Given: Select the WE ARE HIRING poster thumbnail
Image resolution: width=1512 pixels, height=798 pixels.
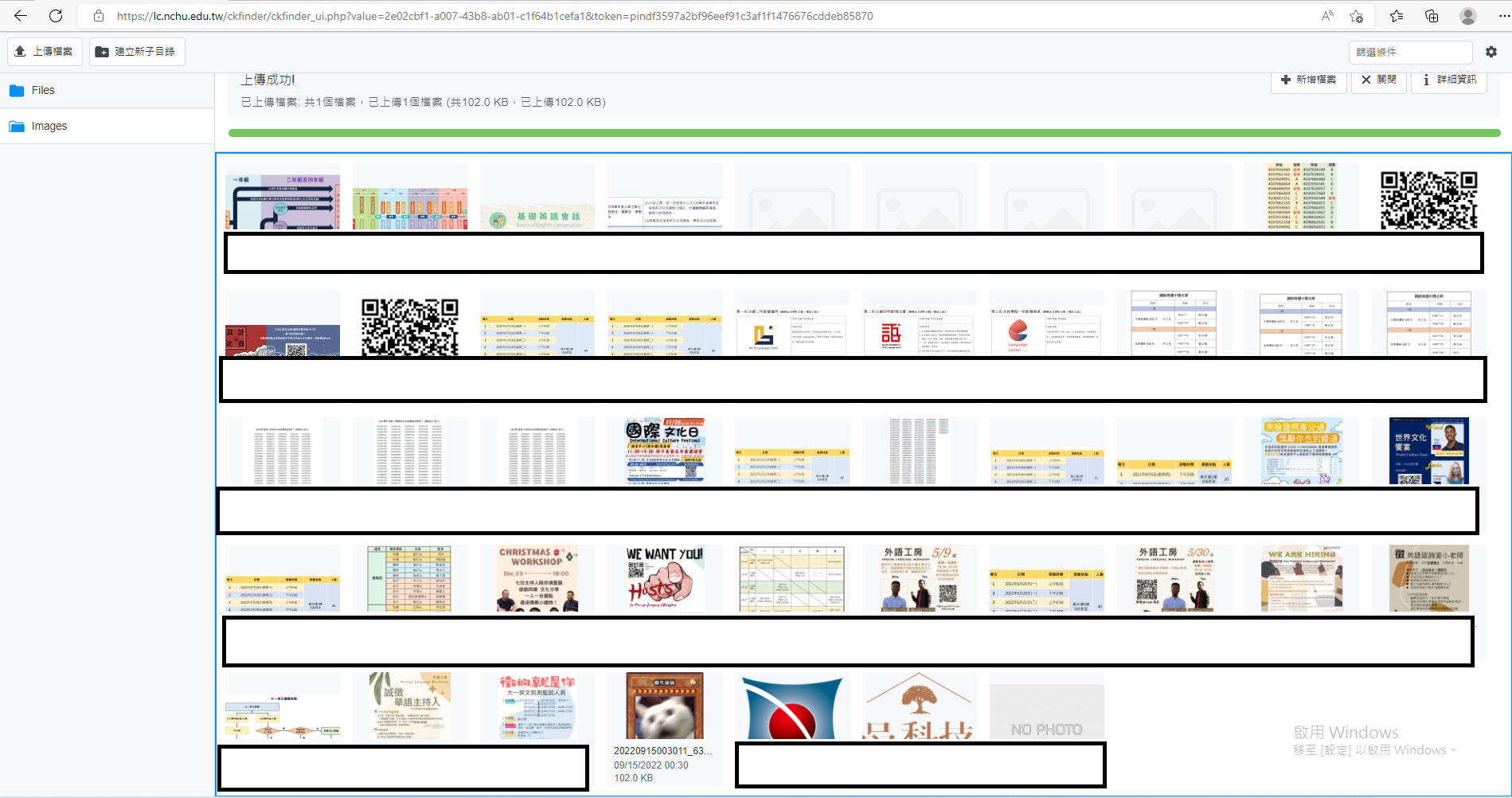Looking at the screenshot, I should 1302,578.
